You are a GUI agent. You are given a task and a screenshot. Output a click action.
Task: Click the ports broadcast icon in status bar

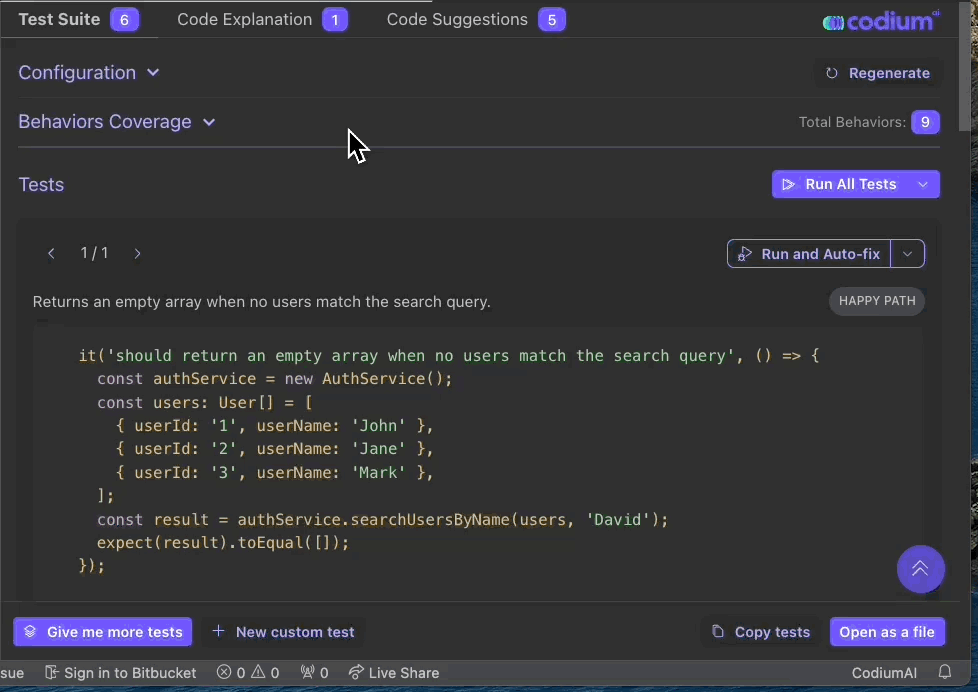coord(307,673)
